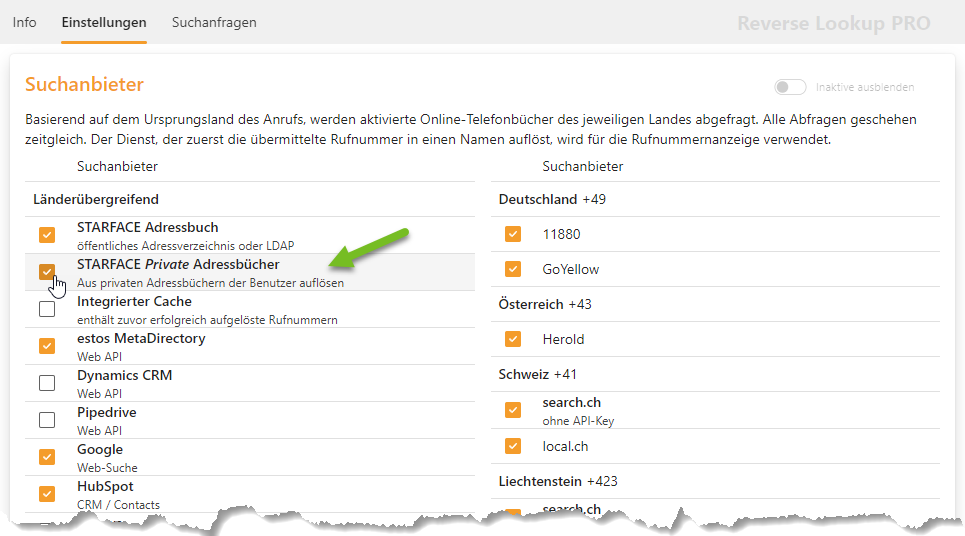Click the Dynamics CRM label
Image resolution: width=965 pixels, height=536 pixels.
(x=124, y=375)
